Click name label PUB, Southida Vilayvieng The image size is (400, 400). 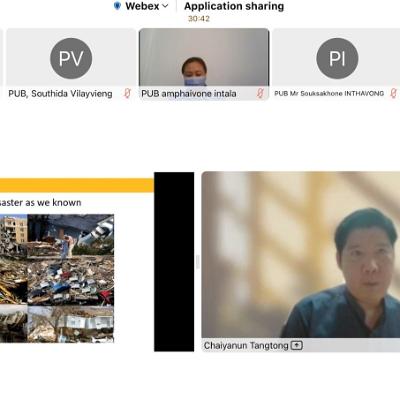point(60,93)
